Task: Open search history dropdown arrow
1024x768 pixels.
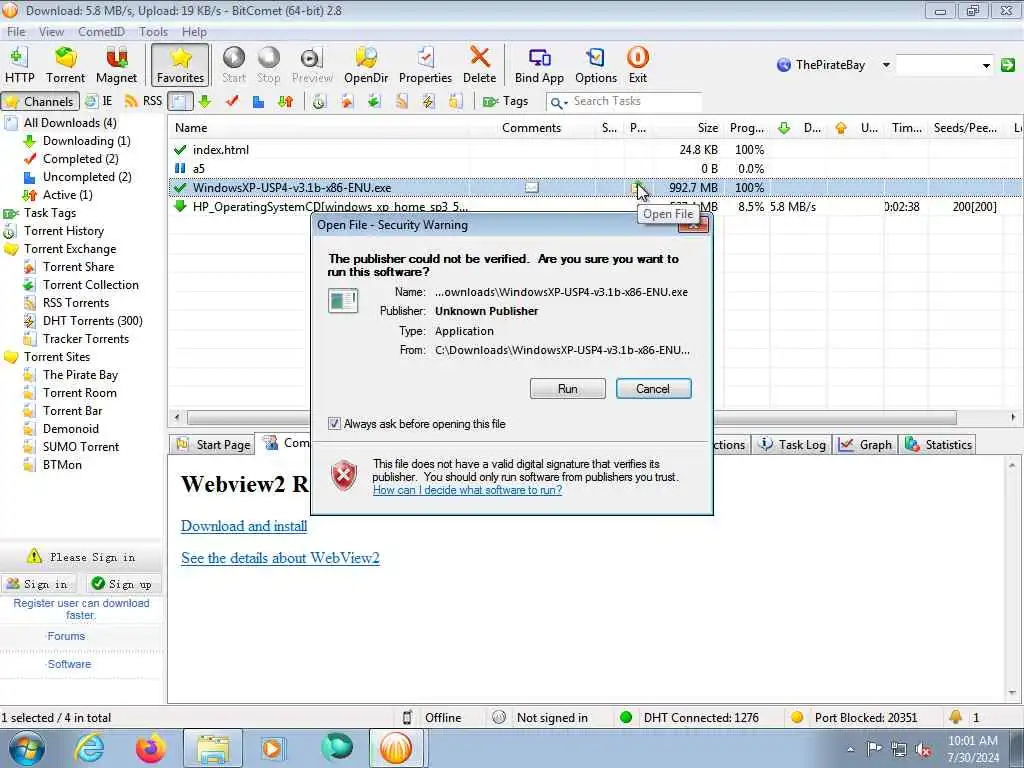Action: 986,65
